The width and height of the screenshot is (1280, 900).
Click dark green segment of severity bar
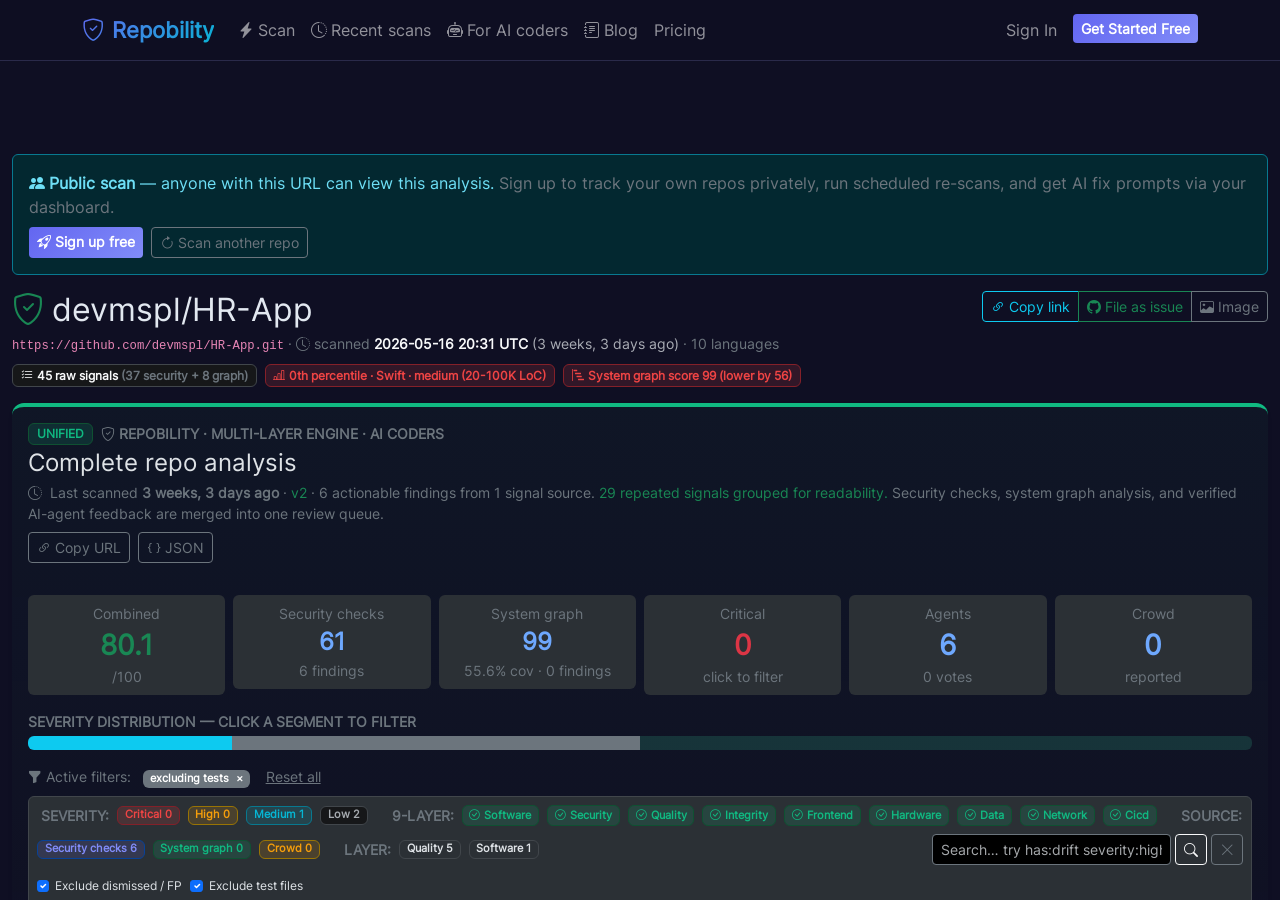tap(946, 743)
